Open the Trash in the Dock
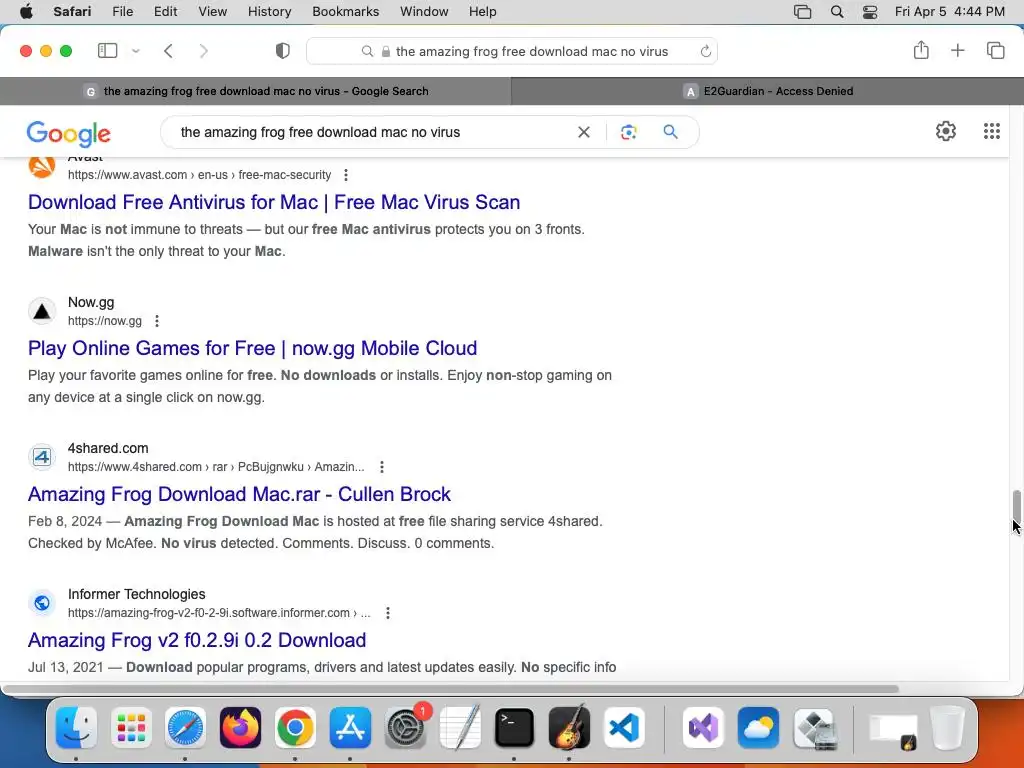Image resolution: width=1024 pixels, height=768 pixels. [947, 727]
